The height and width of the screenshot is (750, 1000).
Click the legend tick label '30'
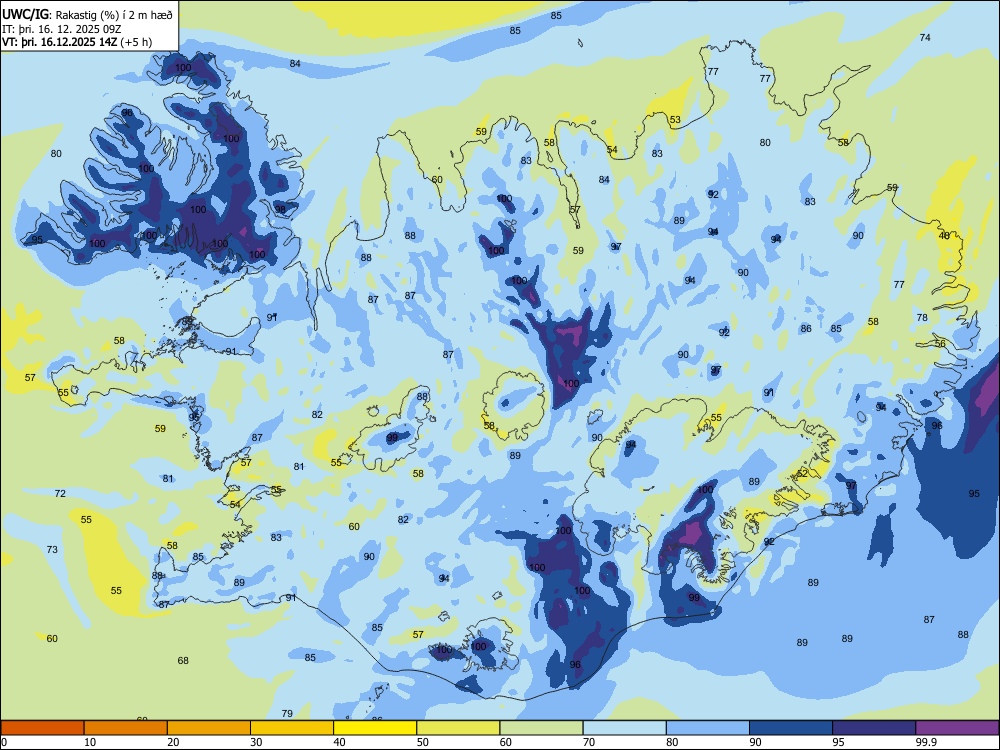256,742
